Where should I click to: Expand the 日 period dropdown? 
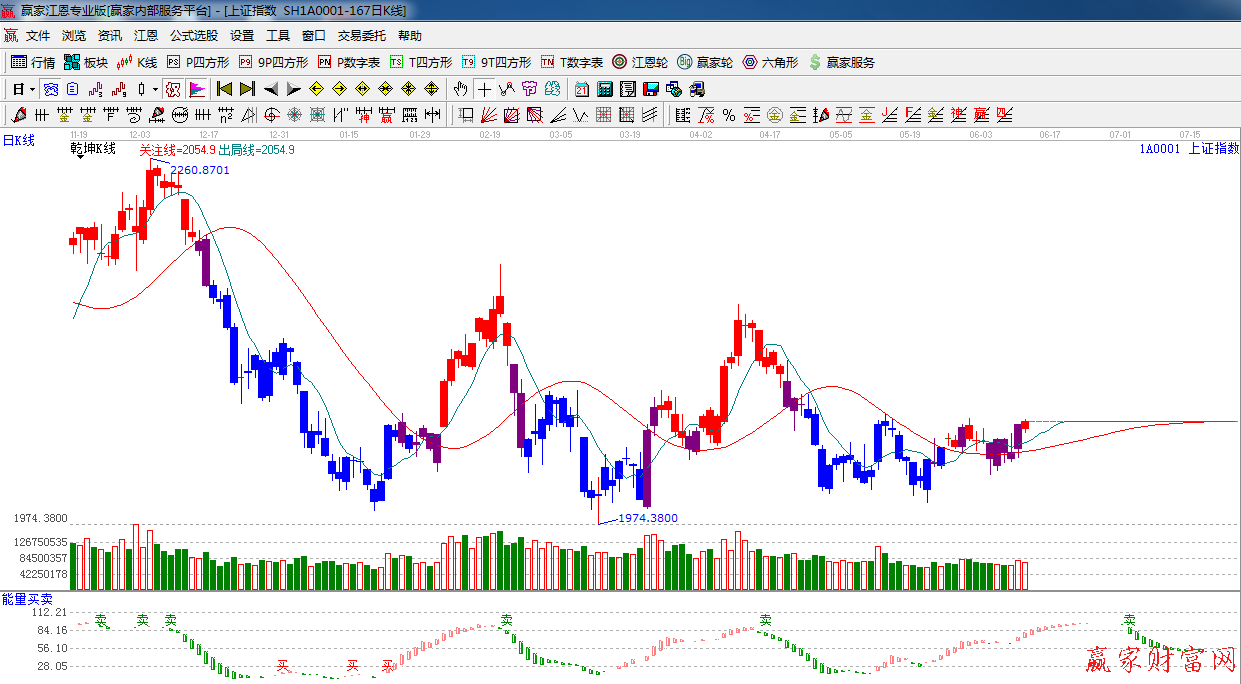(32, 89)
